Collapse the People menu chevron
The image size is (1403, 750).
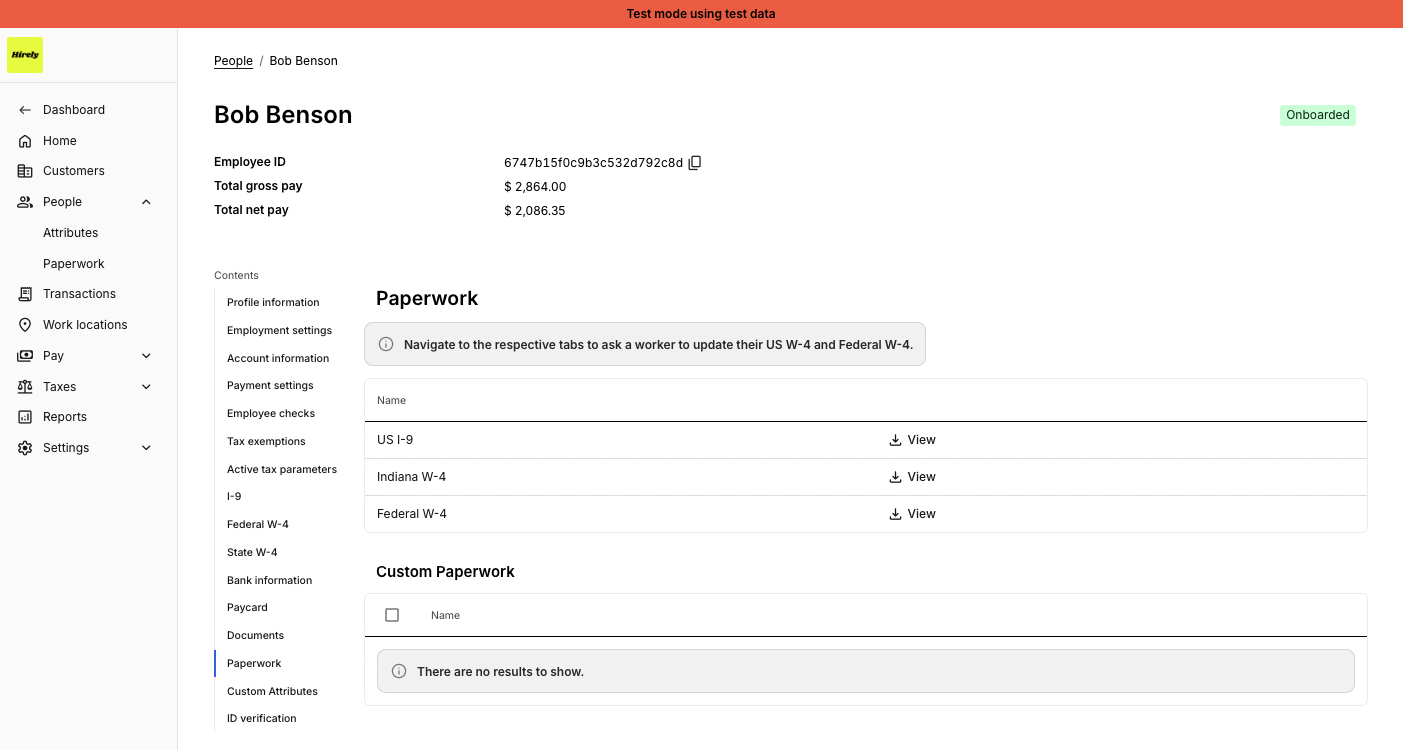point(146,202)
